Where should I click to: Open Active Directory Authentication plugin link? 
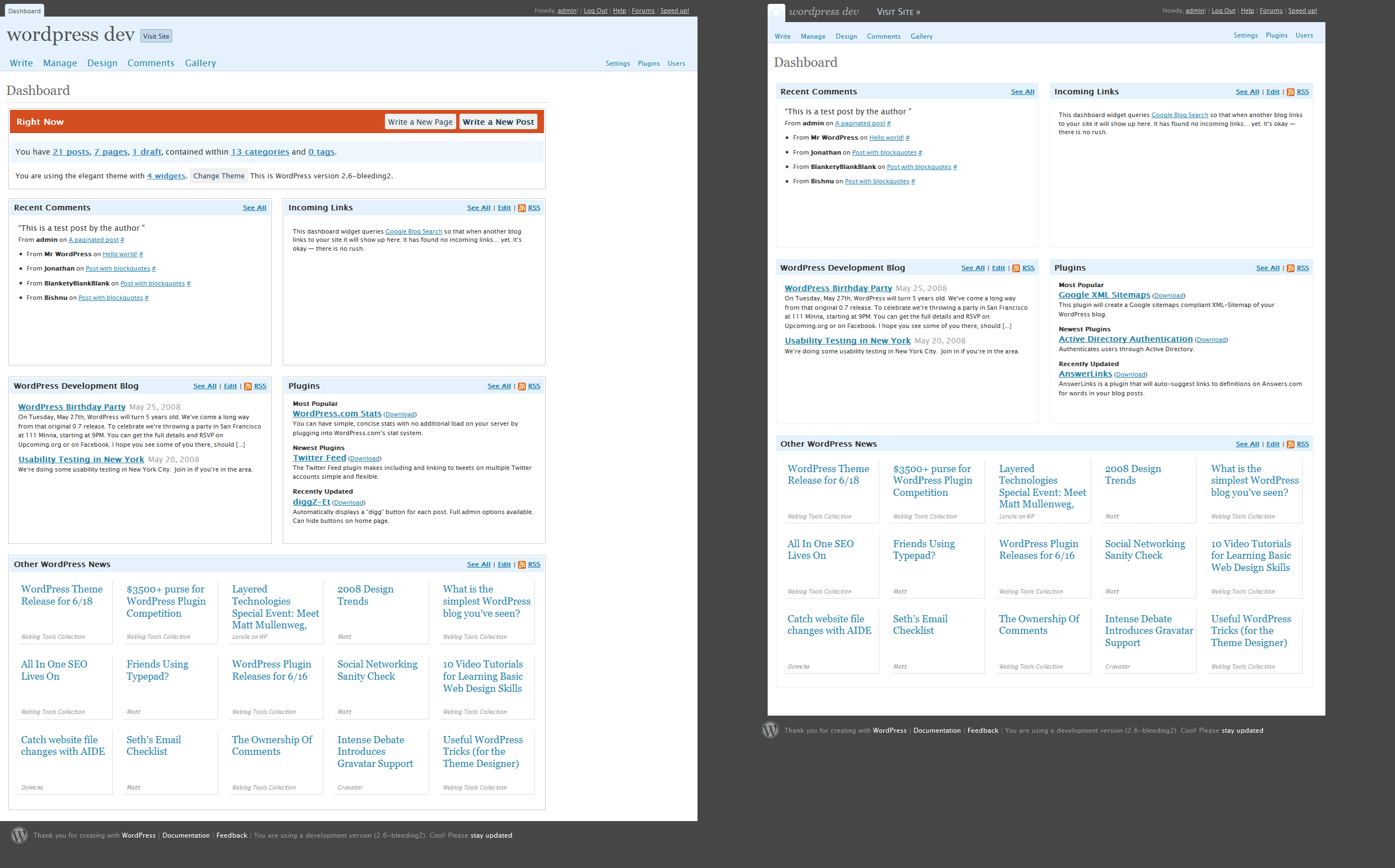pyautogui.click(x=1125, y=339)
